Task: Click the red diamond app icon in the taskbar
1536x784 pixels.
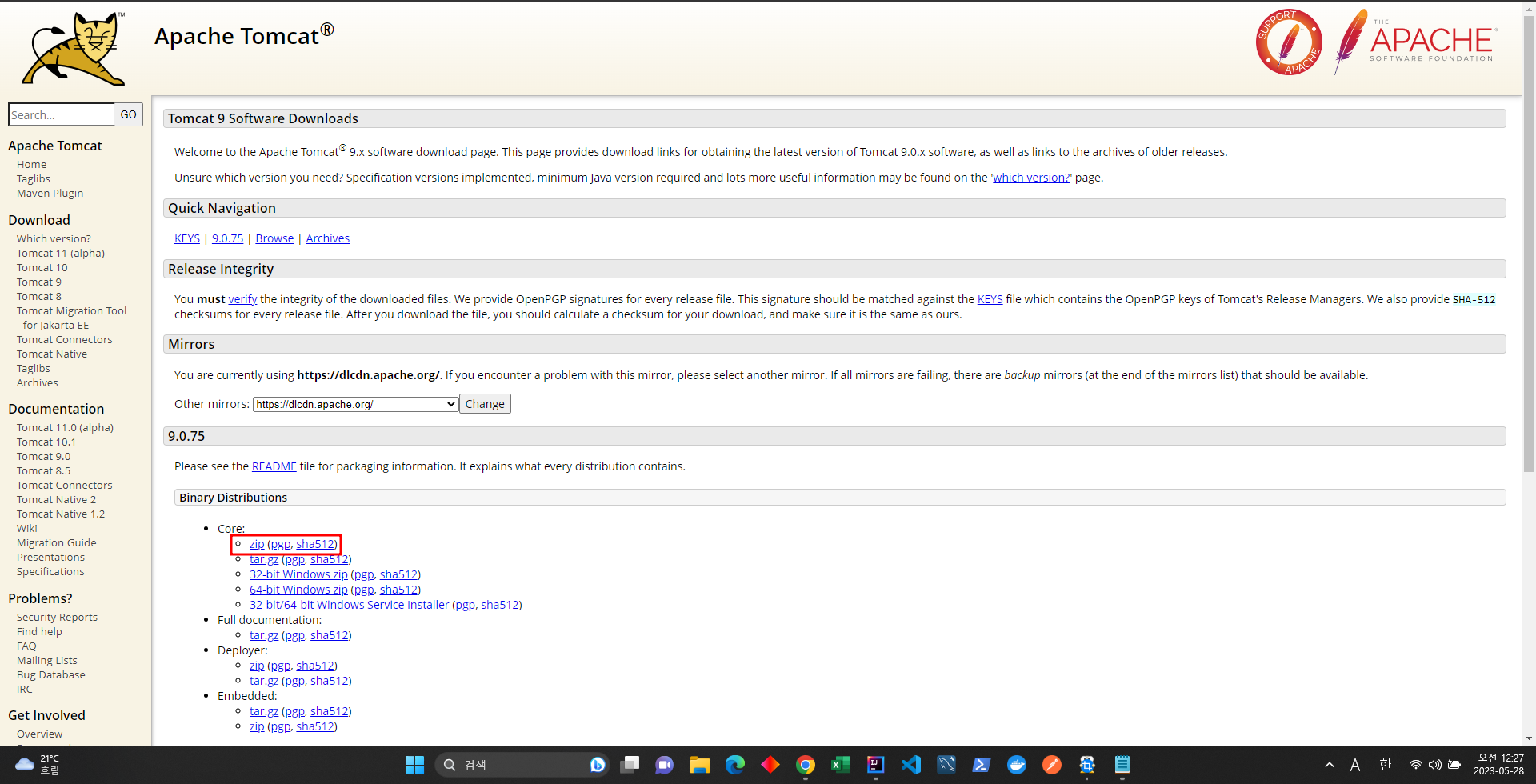Action: pos(770,765)
